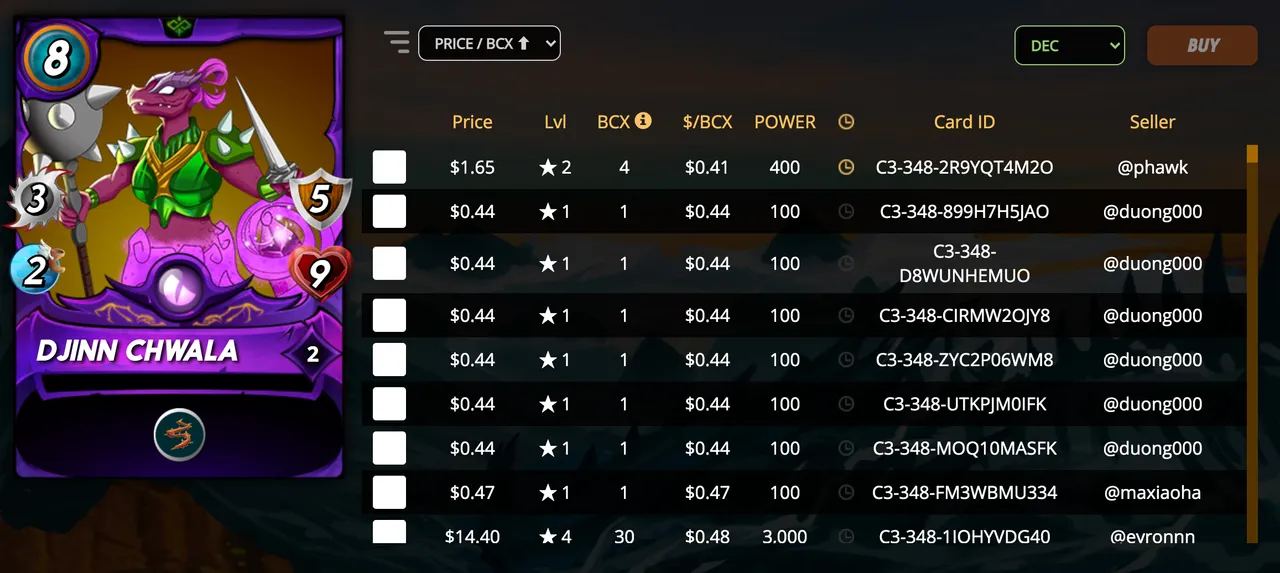
Task: Click the armor shield icon showing 5
Action: 319,200
